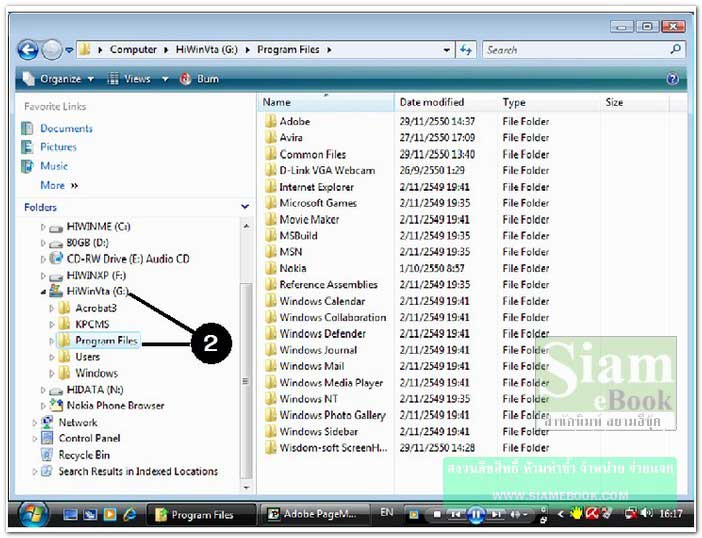
Task: Expand the 80GB (D:) drive node
Action: coord(43,243)
